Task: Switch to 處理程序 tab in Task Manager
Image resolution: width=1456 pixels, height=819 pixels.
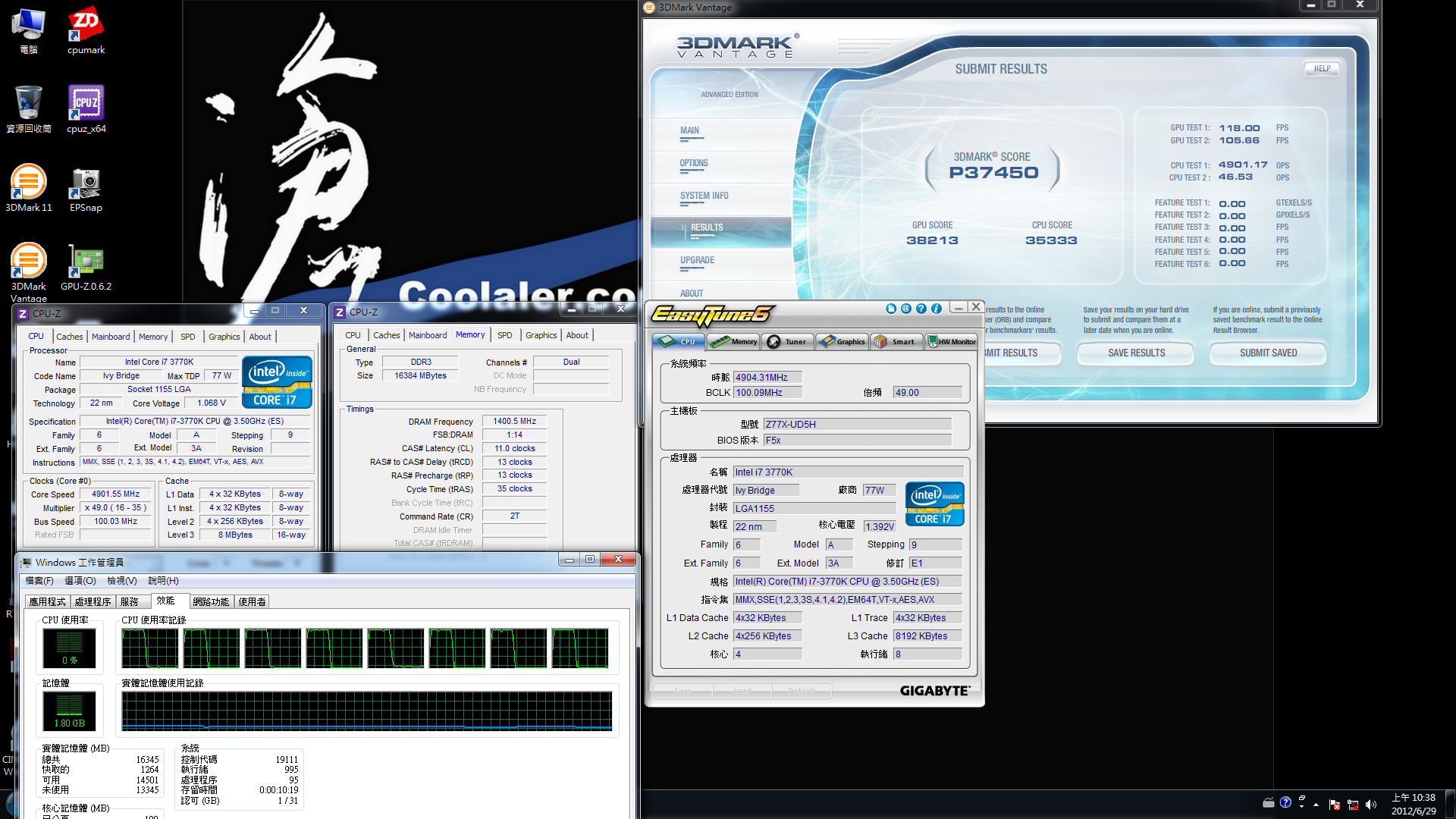Action: click(93, 602)
